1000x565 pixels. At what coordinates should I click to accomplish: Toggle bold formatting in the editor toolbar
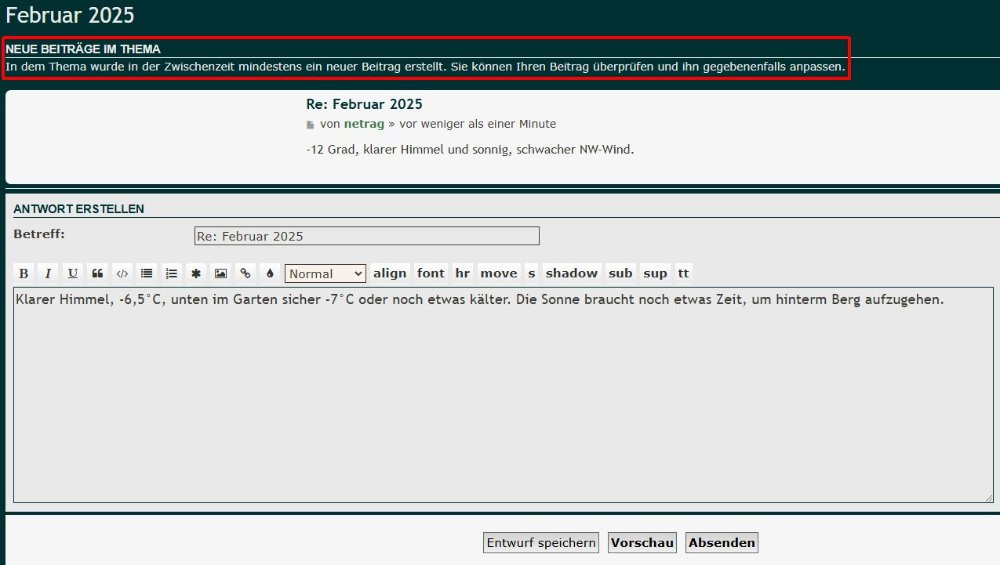click(x=23, y=273)
